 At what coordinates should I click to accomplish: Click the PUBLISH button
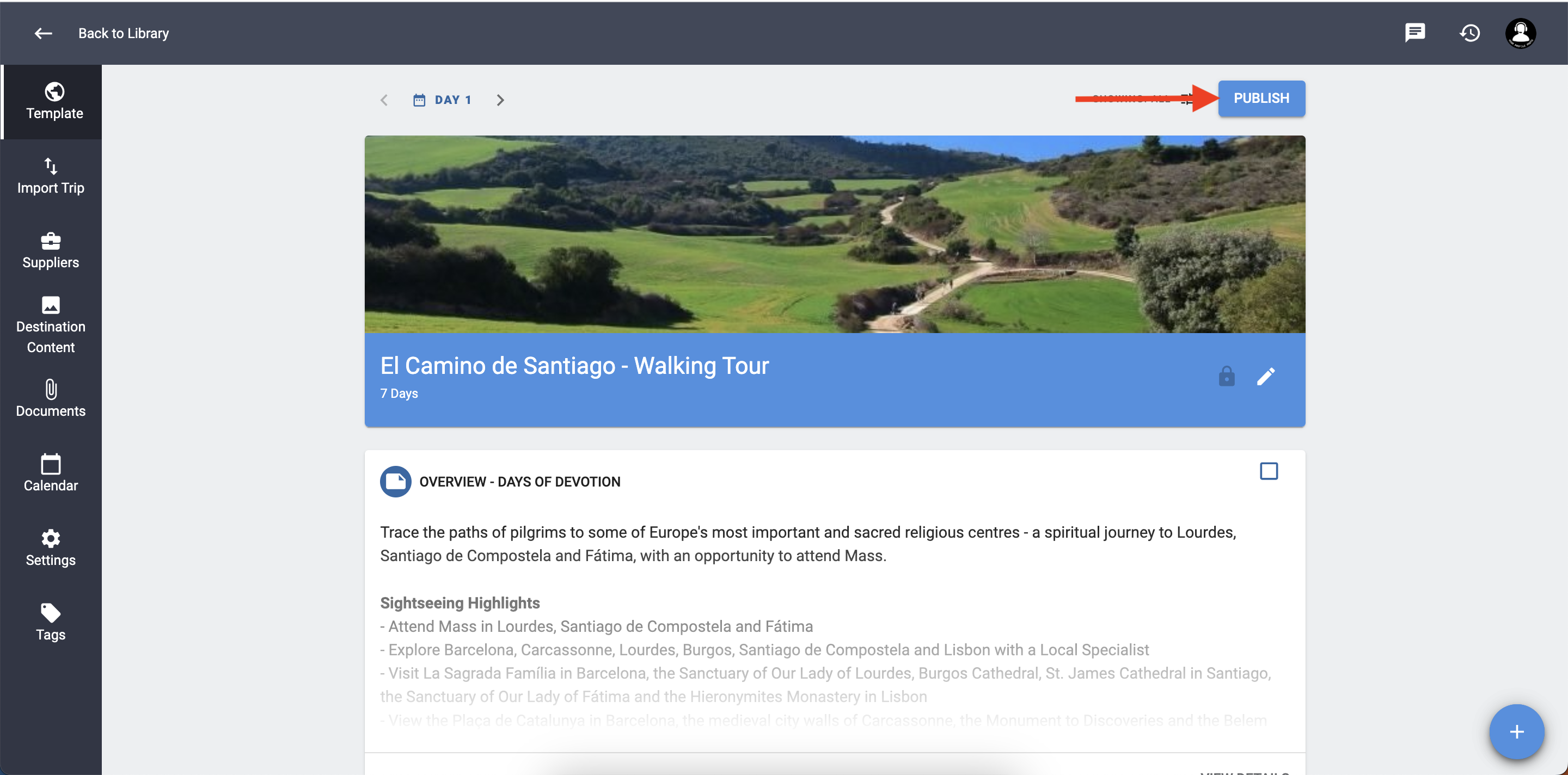pos(1261,98)
